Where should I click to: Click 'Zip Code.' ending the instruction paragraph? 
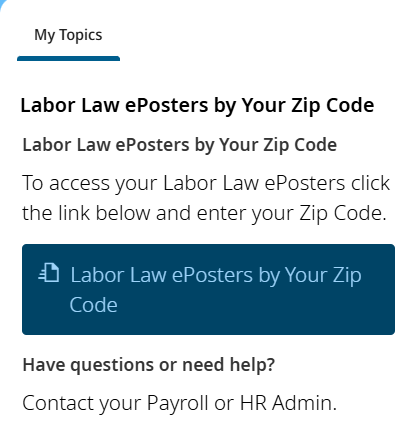[343, 213]
